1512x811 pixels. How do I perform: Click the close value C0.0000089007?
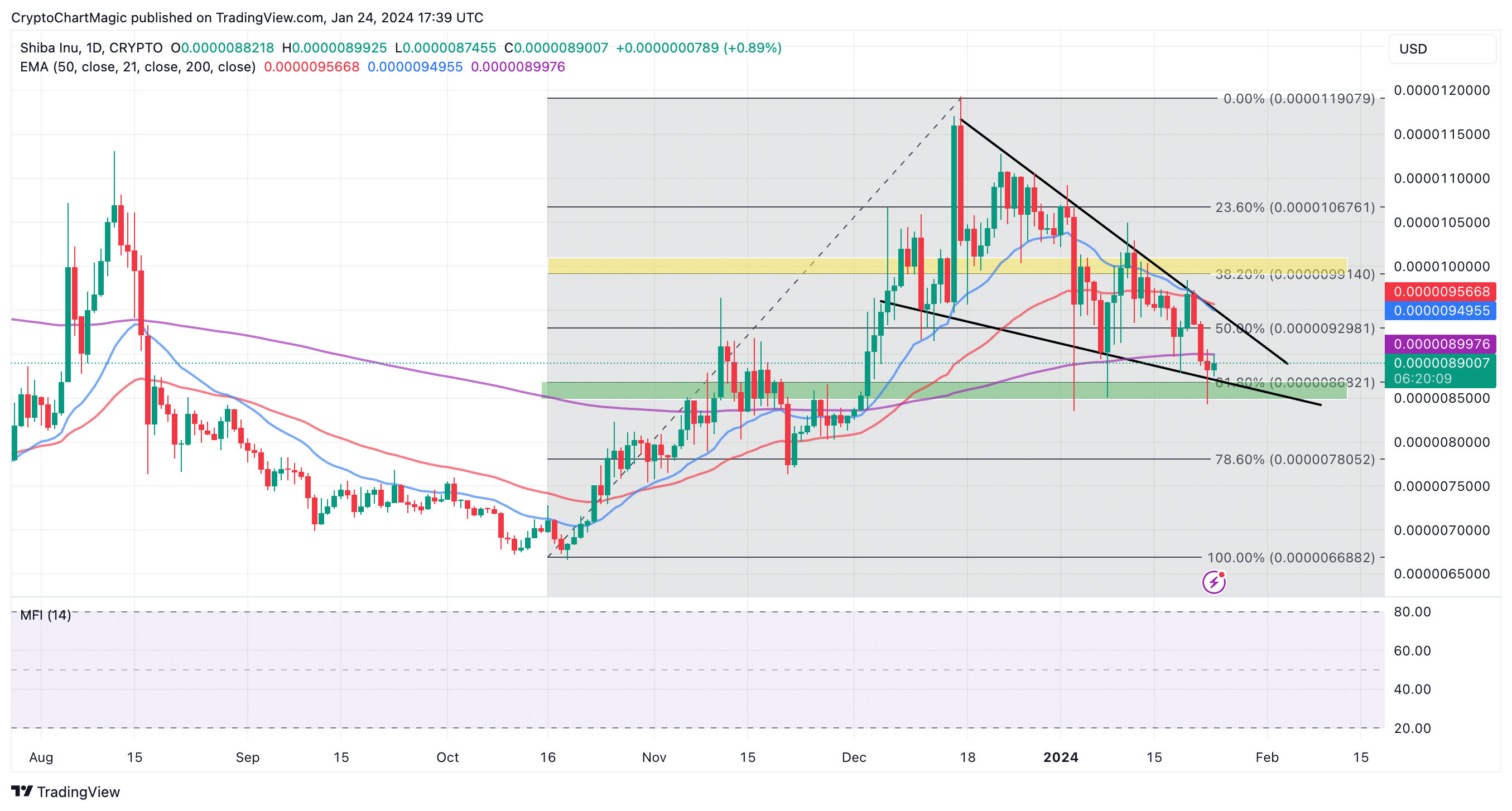(556, 47)
